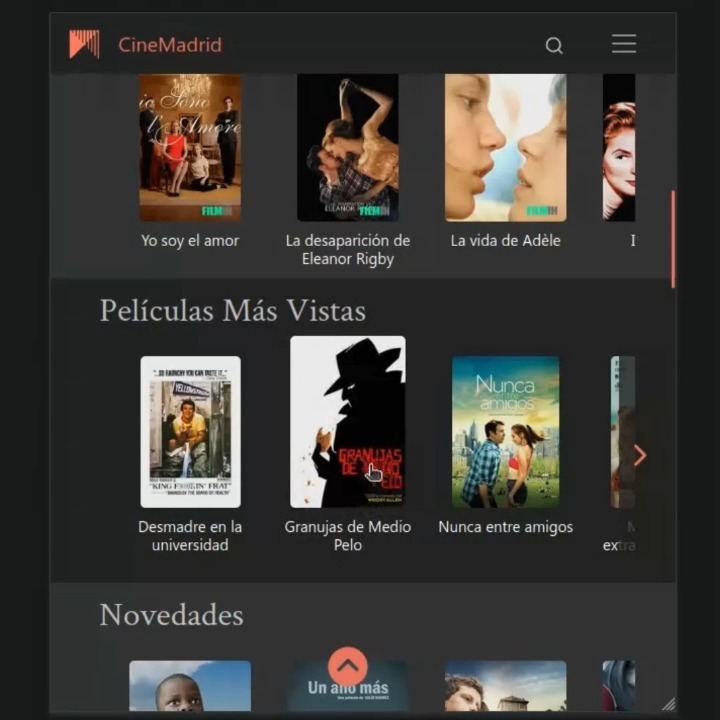Advance the Más Vistas carousel with the right chevron

click(640, 455)
